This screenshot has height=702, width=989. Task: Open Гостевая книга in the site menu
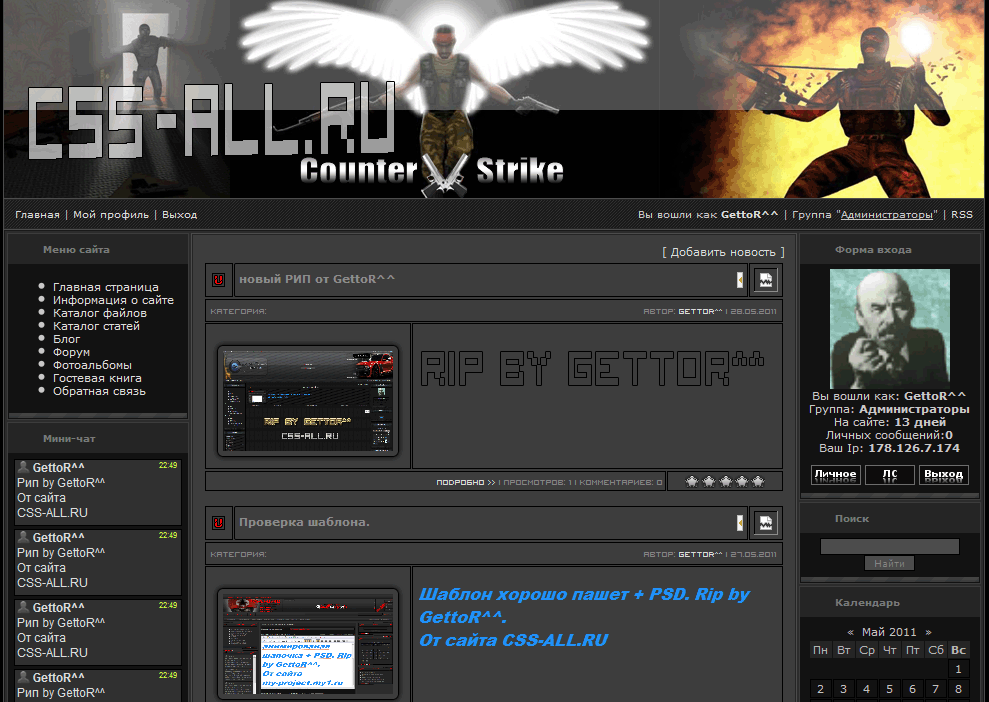point(97,378)
